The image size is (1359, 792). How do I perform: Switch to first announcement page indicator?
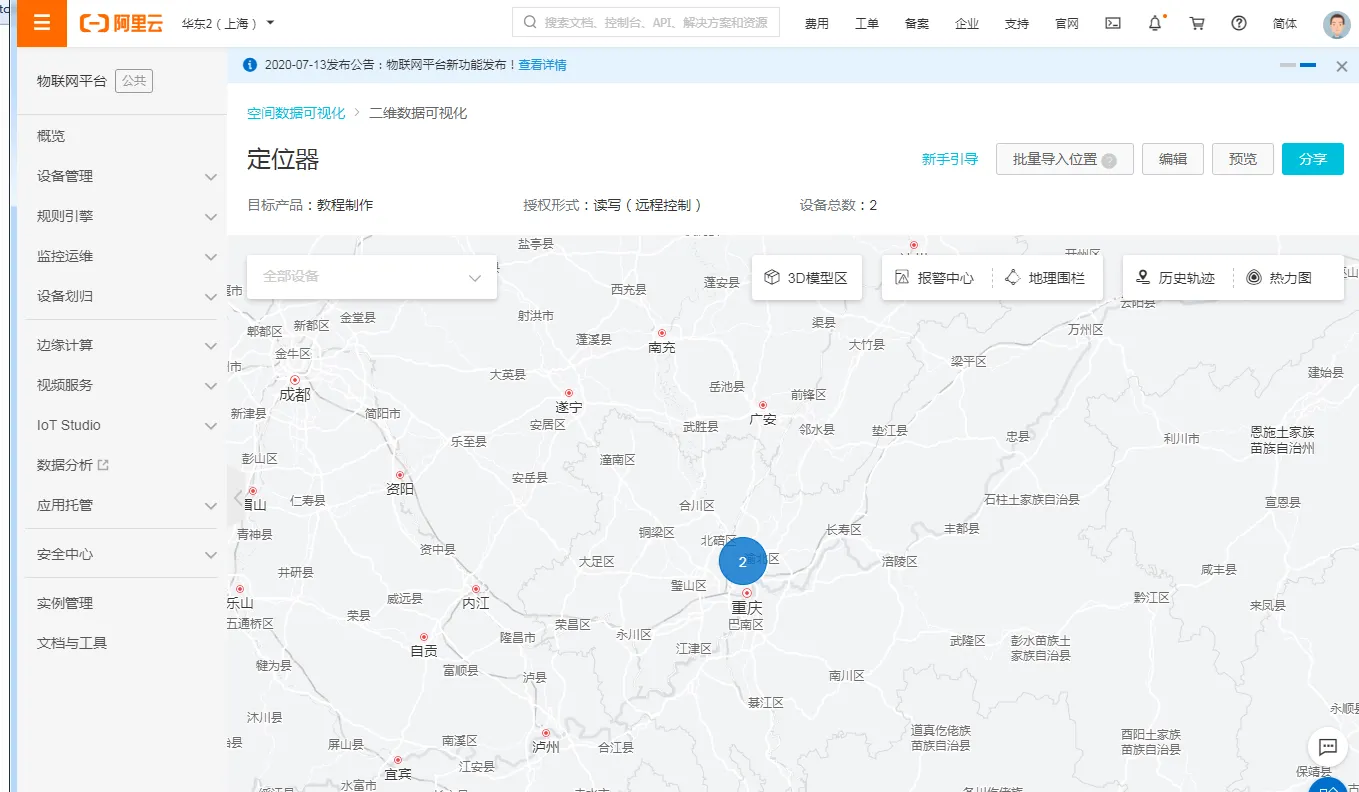tap(1288, 65)
